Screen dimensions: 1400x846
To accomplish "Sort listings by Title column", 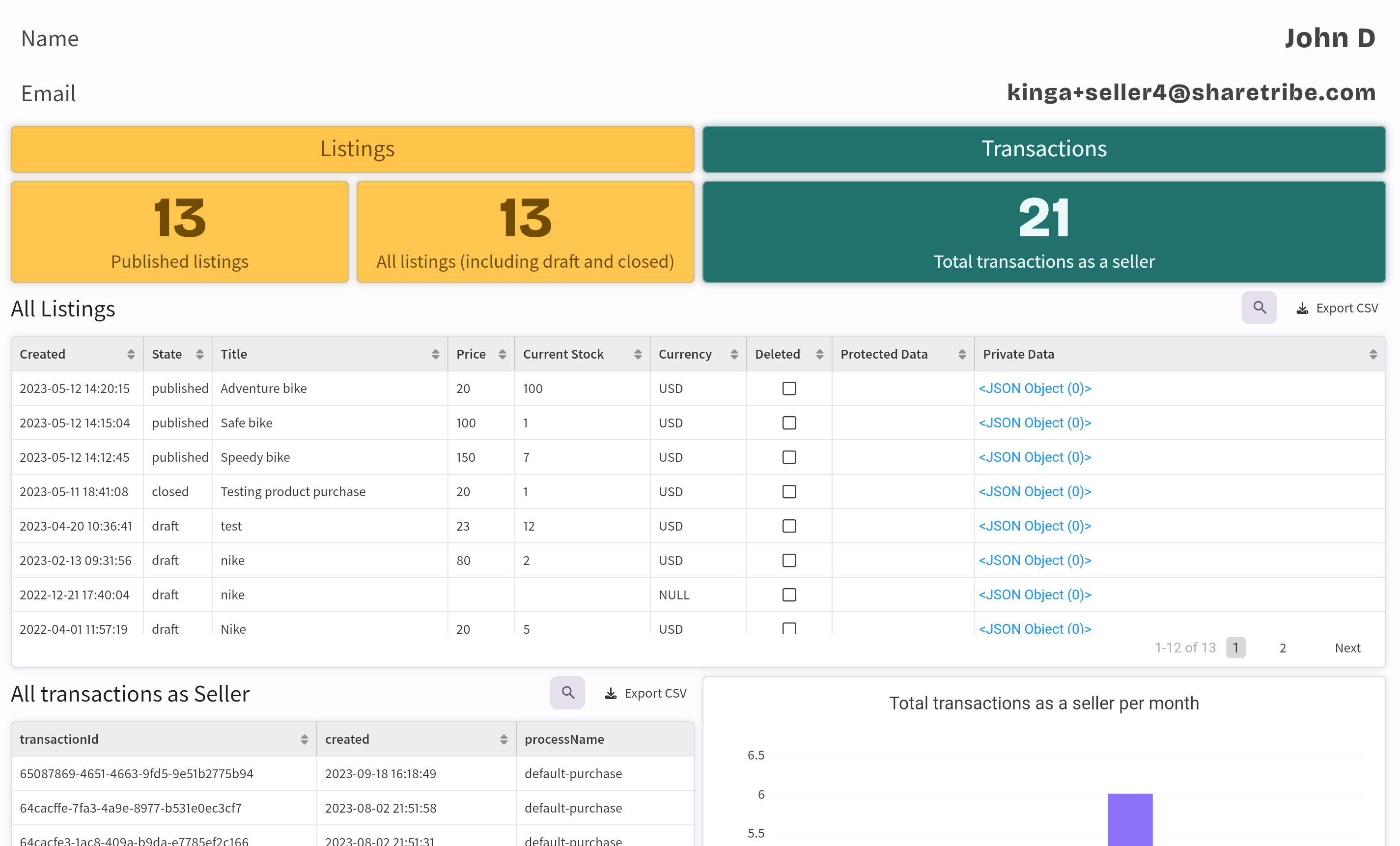I will (435, 354).
